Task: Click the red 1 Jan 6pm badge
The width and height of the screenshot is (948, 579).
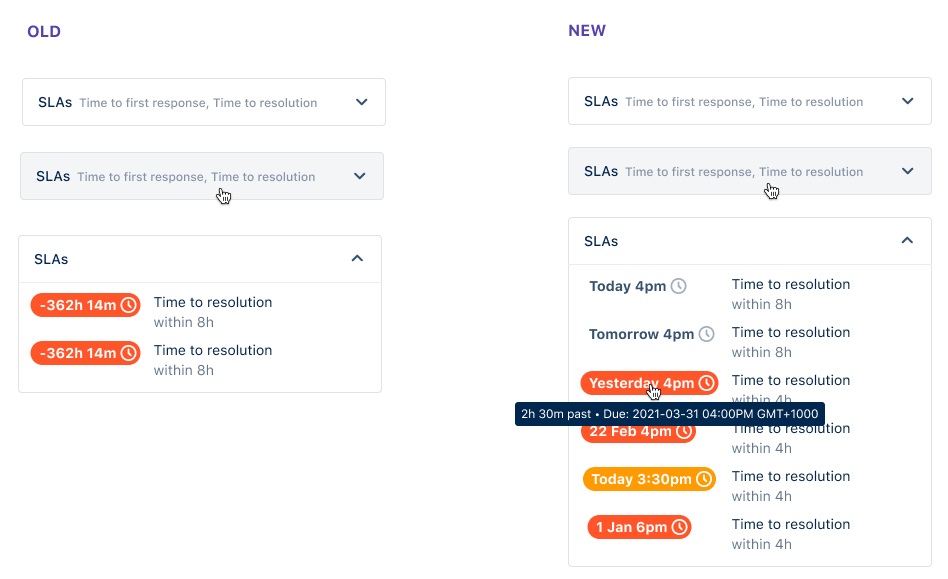Action: tap(640, 527)
